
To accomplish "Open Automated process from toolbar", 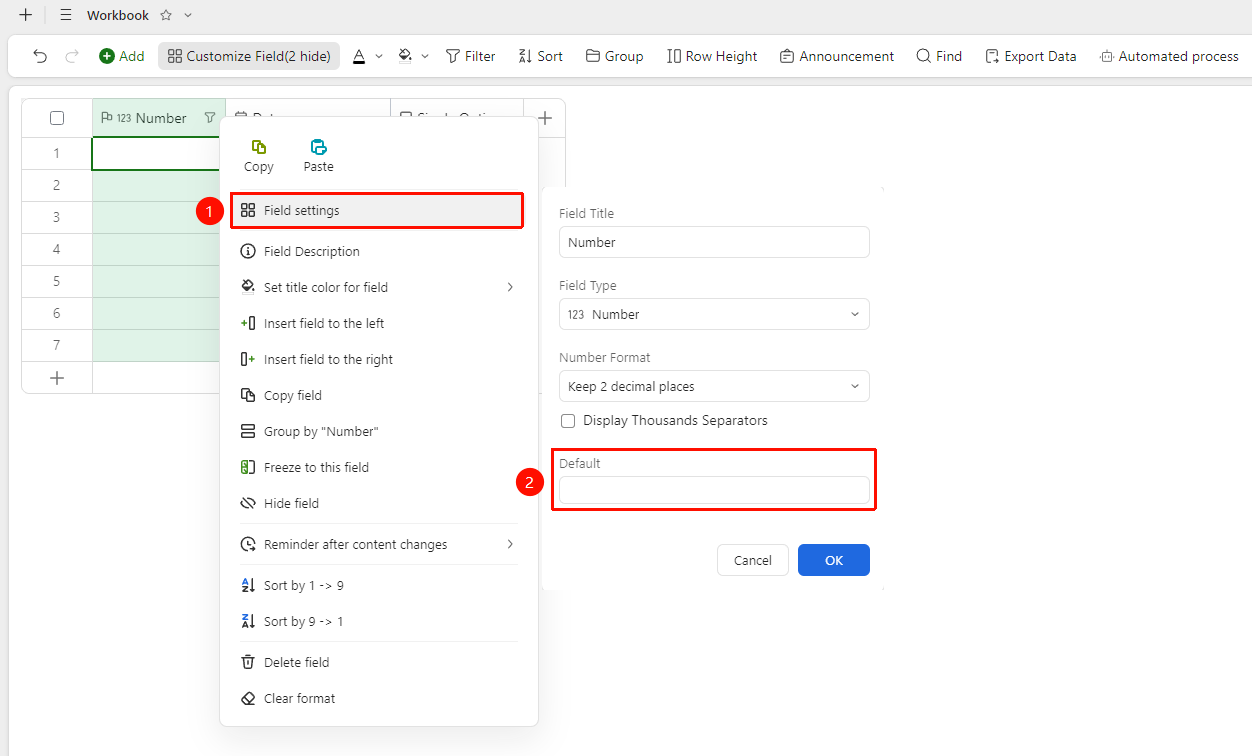I will point(1169,56).
